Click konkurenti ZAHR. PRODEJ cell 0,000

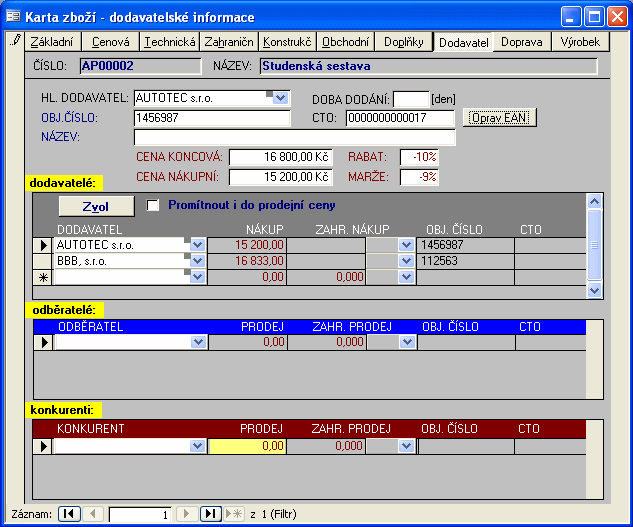pyautogui.click(x=326, y=446)
